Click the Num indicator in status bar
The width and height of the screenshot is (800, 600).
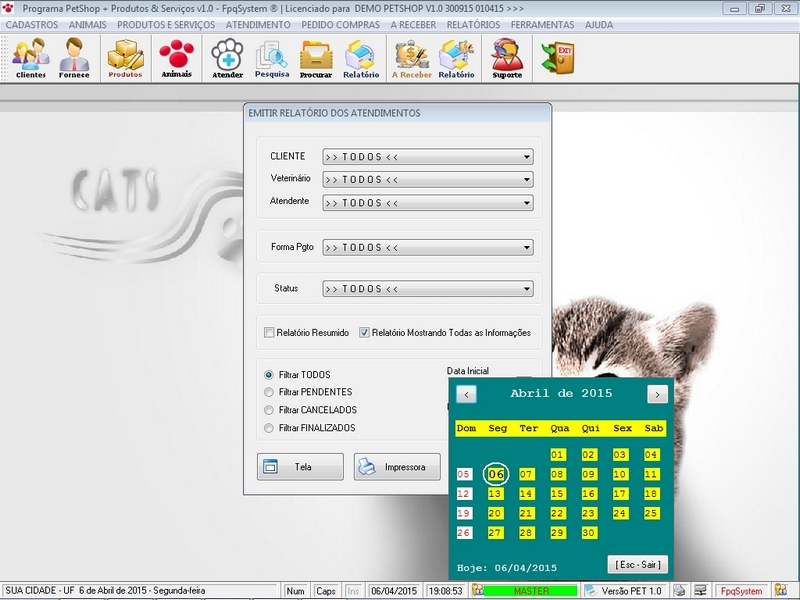pyautogui.click(x=295, y=591)
